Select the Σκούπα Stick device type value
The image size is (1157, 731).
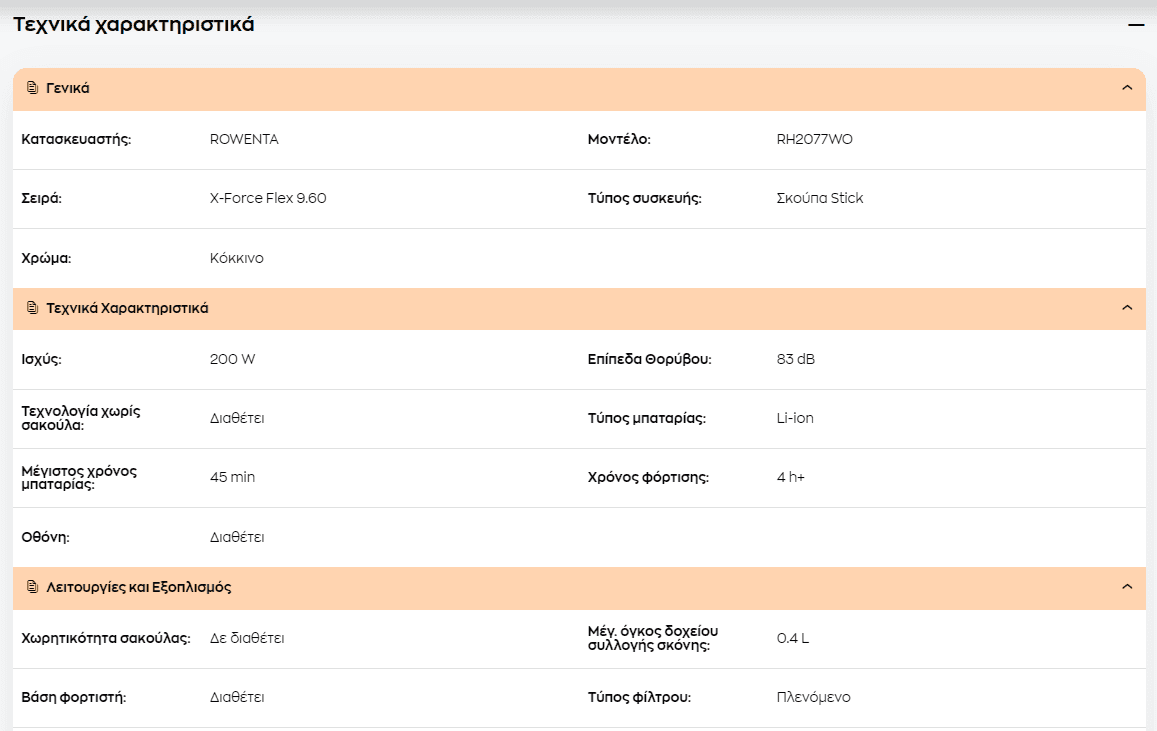[820, 198]
